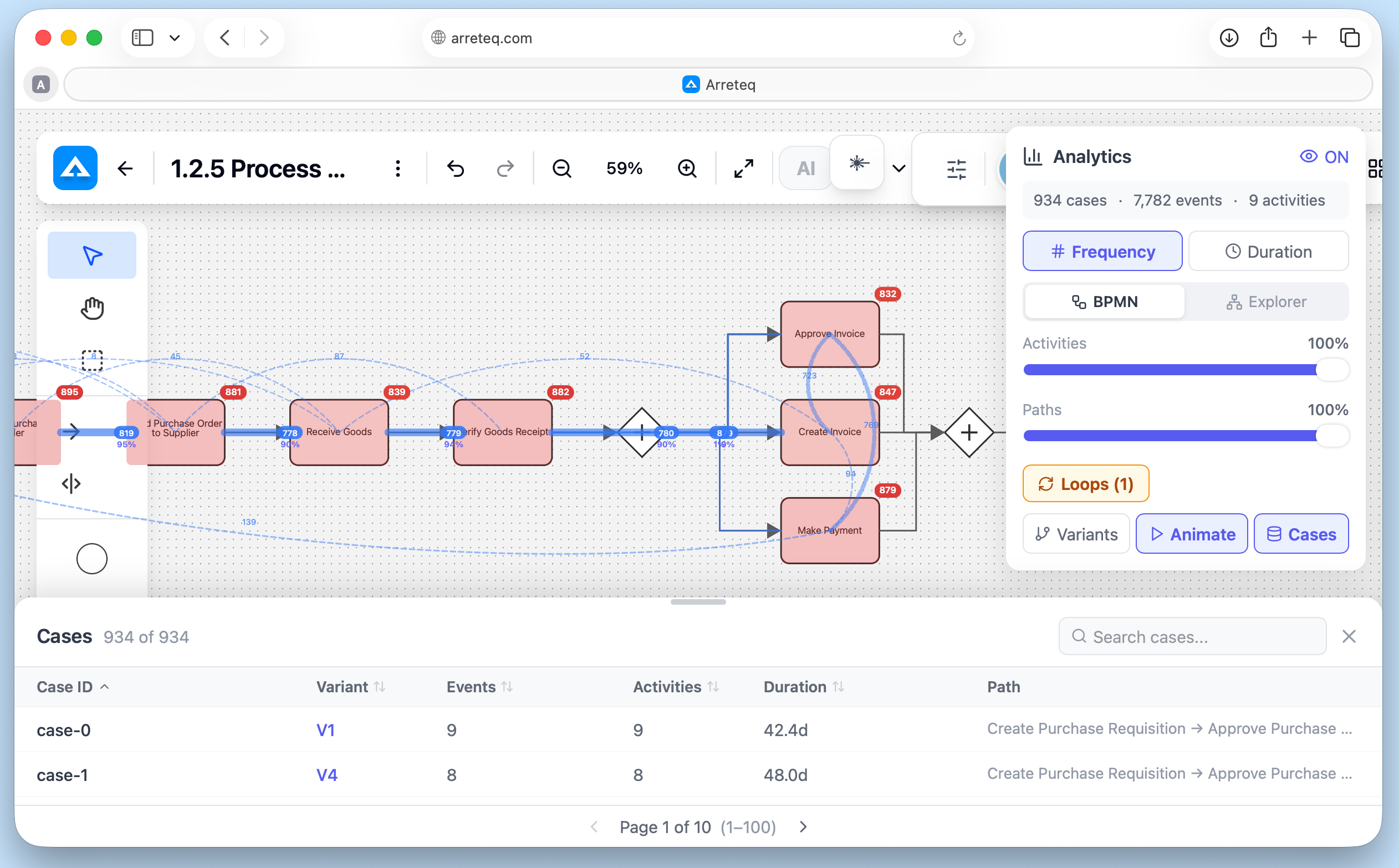Expand the canvas to fullscreen view
The height and width of the screenshot is (868, 1399).
pyautogui.click(x=742, y=168)
